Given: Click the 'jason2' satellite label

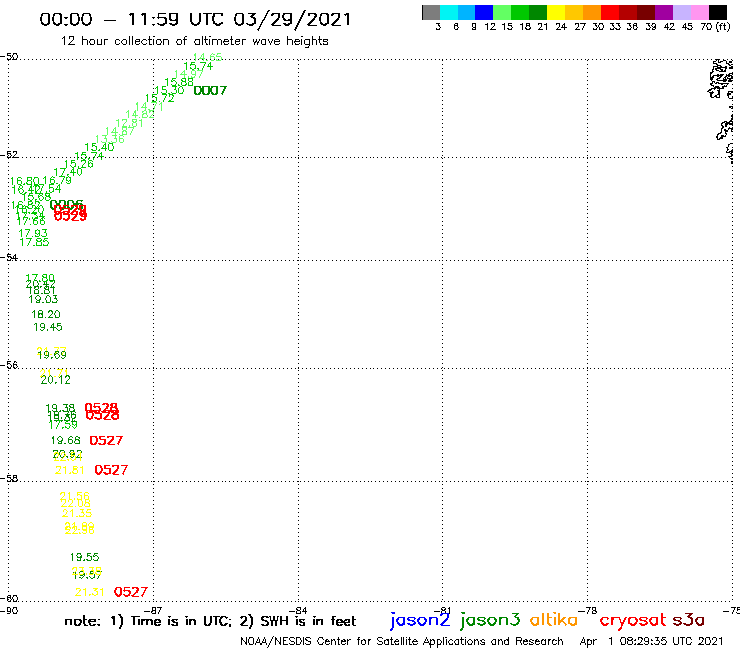Looking at the screenshot, I should (420, 620).
